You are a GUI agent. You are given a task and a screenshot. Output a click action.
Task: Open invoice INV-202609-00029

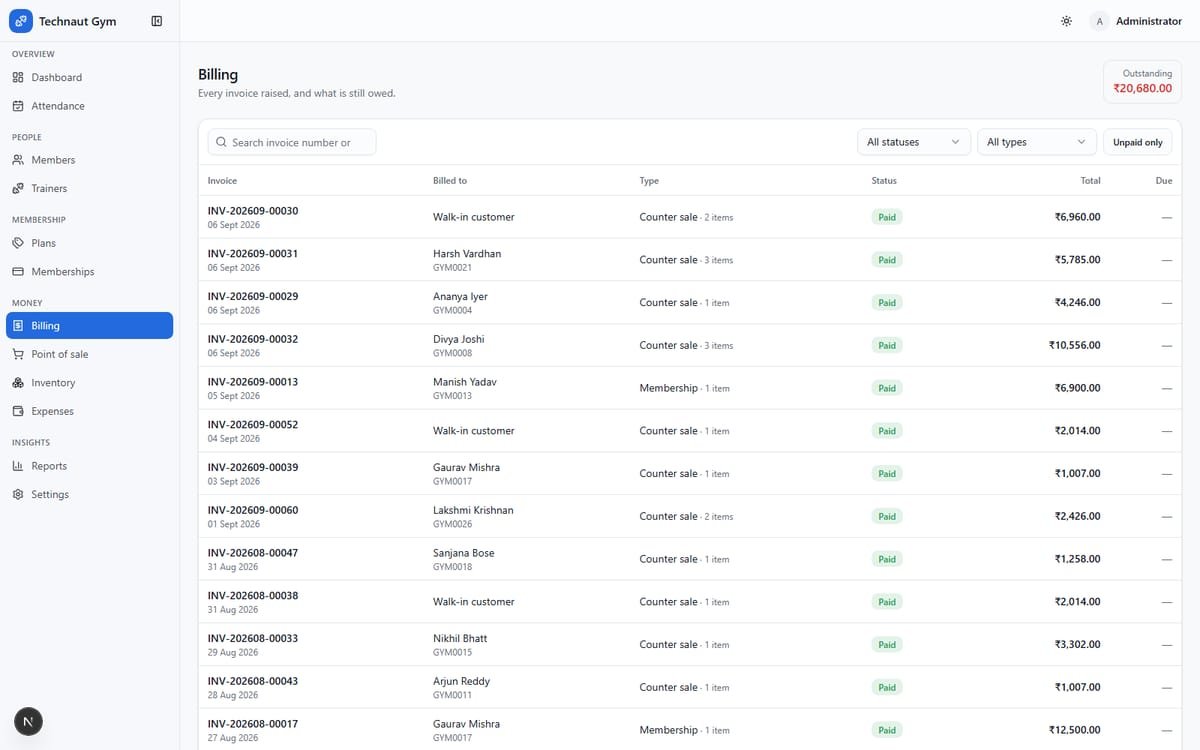[253, 297]
